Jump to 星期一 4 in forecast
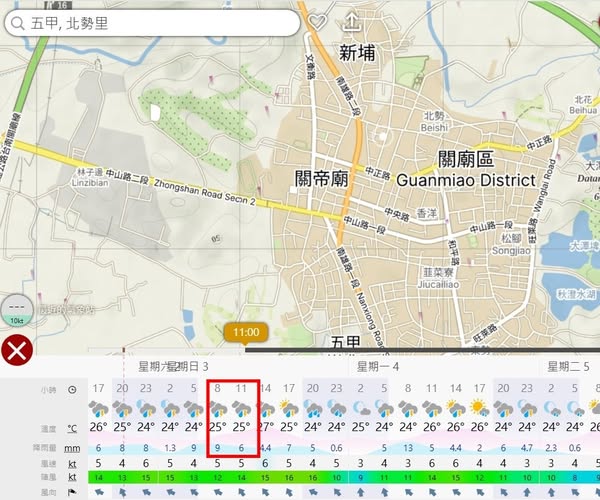Screen dimensions: 600x500 tap(378, 368)
